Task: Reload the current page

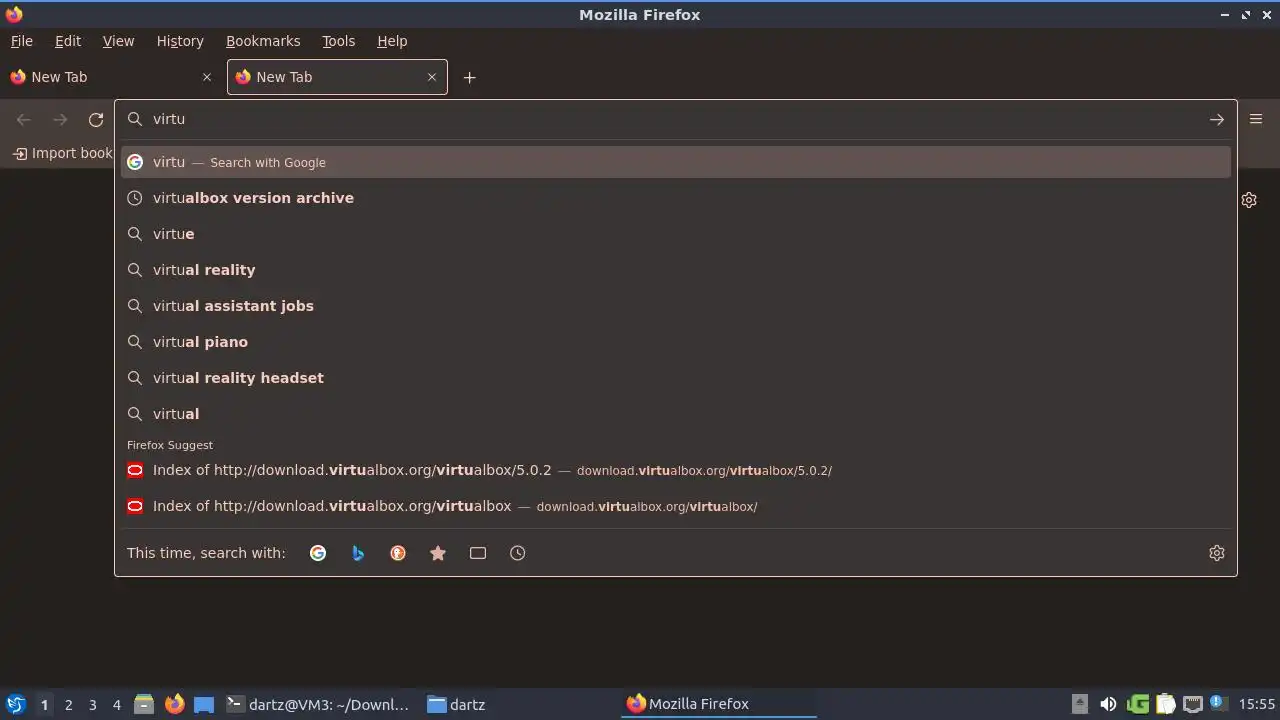Action: pos(96,119)
